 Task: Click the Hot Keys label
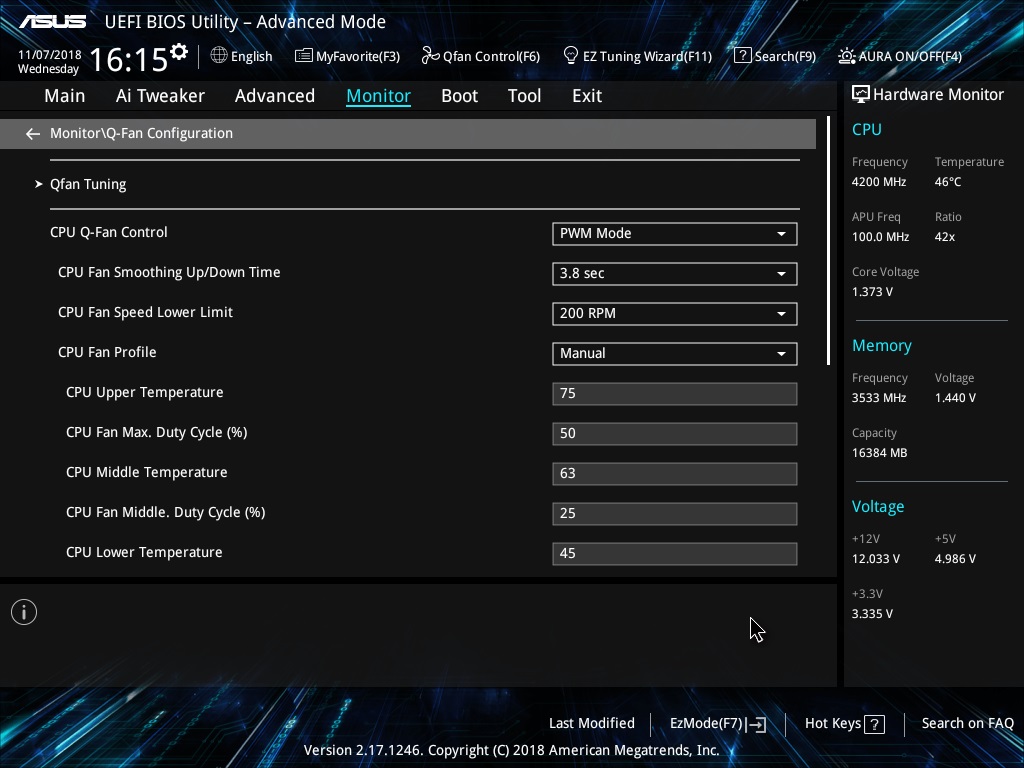point(833,724)
